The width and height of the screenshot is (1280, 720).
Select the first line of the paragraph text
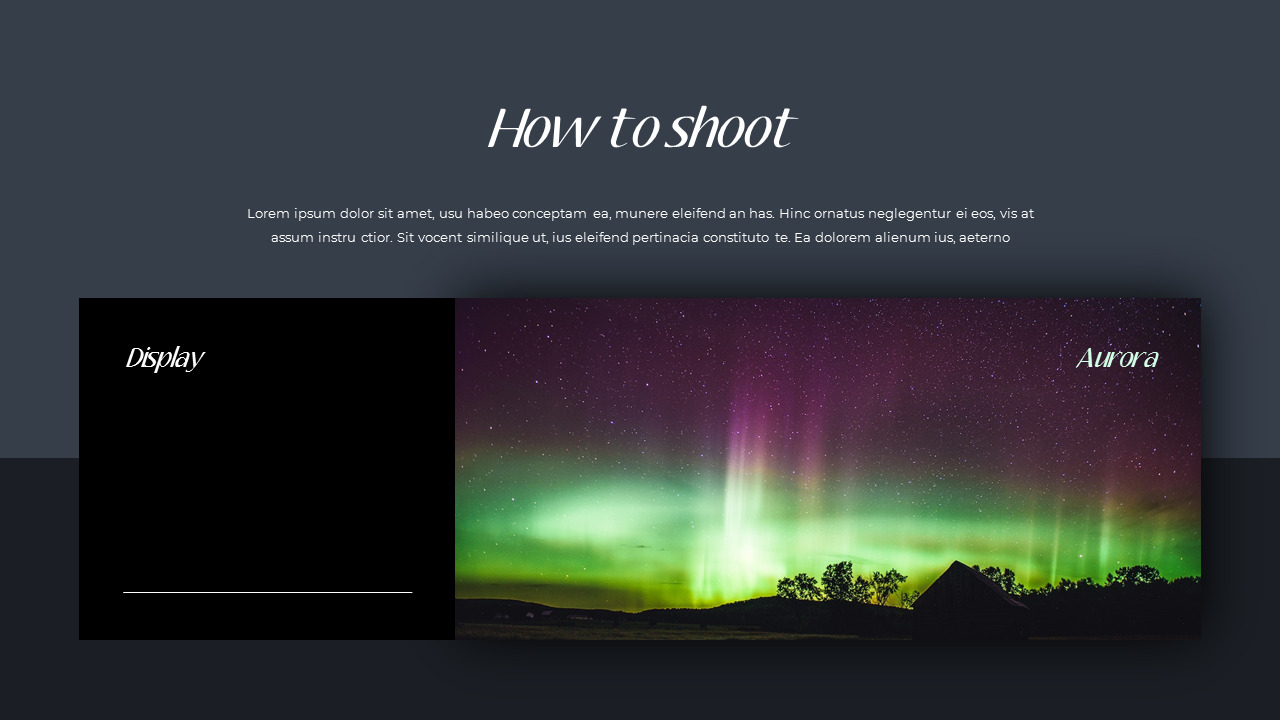point(640,213)
